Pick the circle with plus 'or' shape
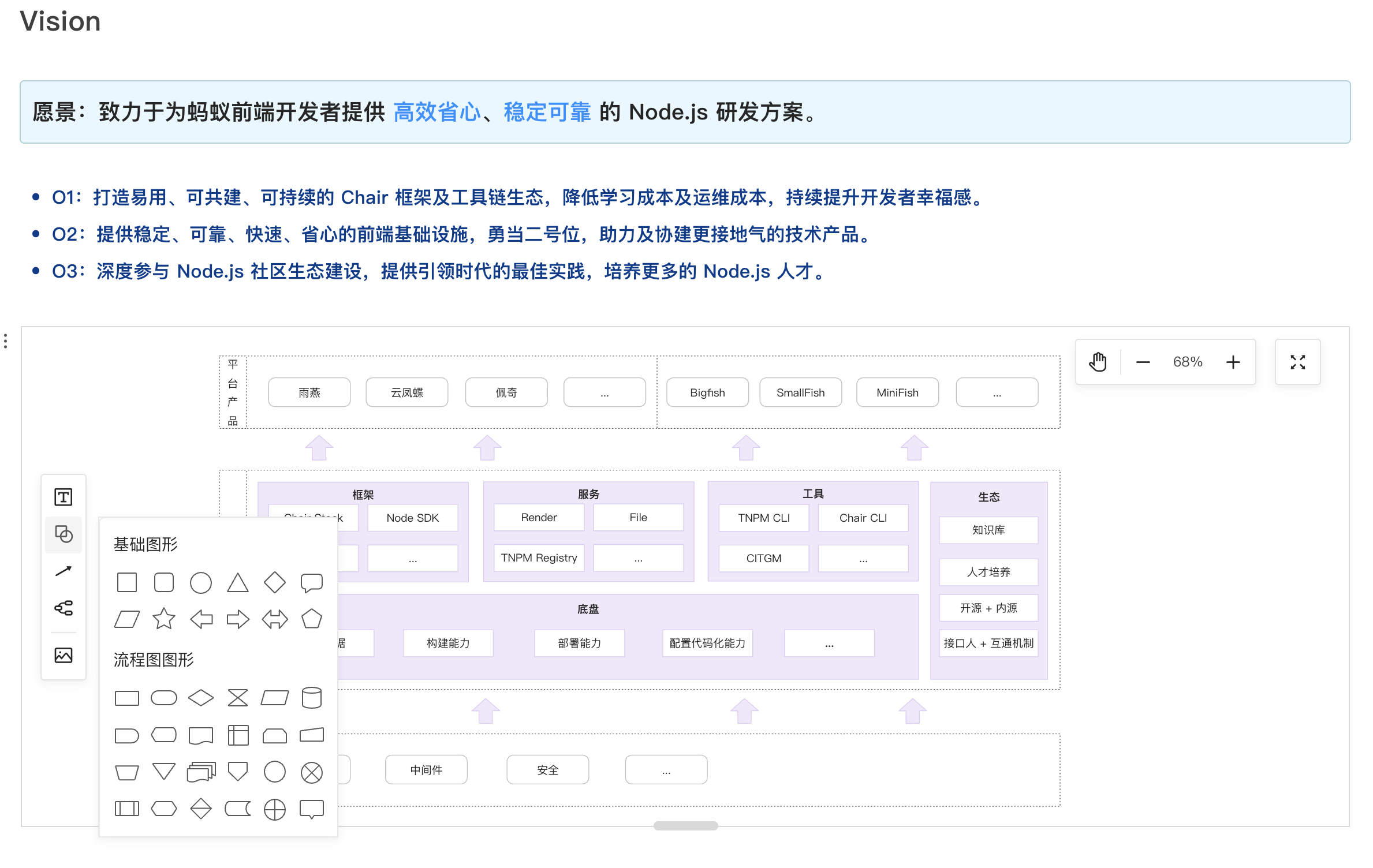Viewport: 1373px width, 868px height. click(x=275, y=809)
